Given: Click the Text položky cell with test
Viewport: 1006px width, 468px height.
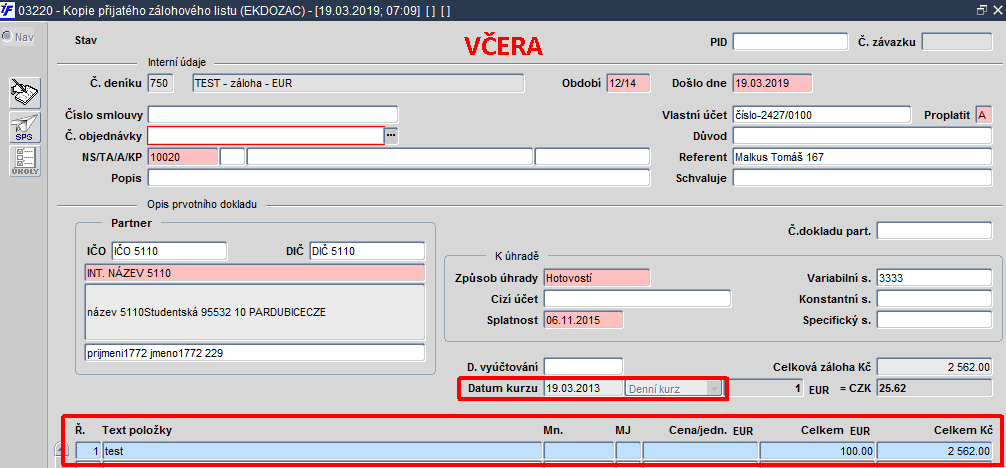Looking at the screenshot, I should tap(321, 451).
